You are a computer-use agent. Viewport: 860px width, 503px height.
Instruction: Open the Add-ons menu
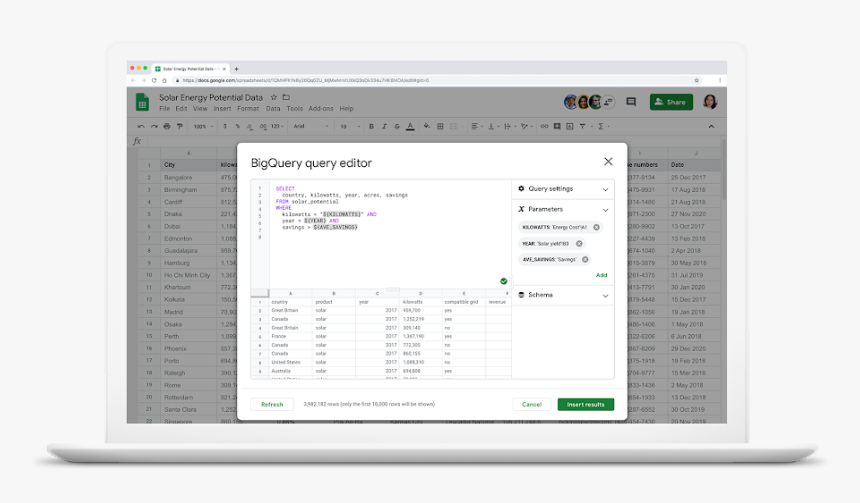click(x=321, y=109)
